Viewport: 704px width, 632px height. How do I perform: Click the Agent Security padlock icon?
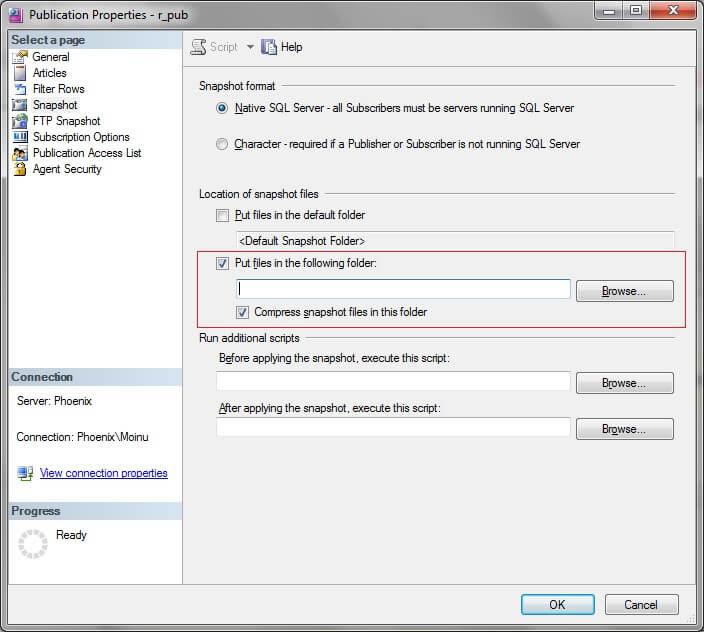click(20, 169)
